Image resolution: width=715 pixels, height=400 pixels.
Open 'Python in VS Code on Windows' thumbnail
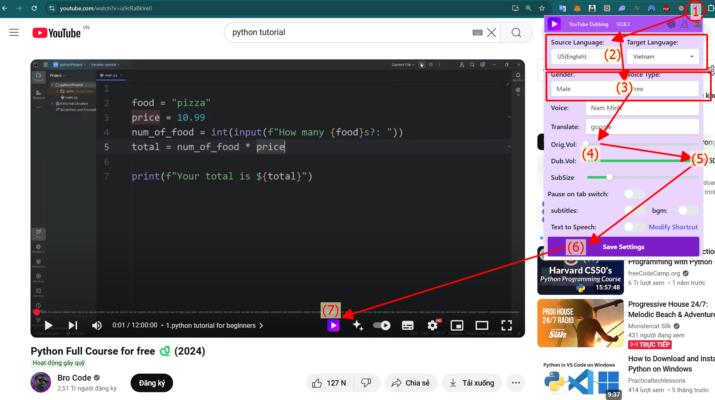[580, 379]
